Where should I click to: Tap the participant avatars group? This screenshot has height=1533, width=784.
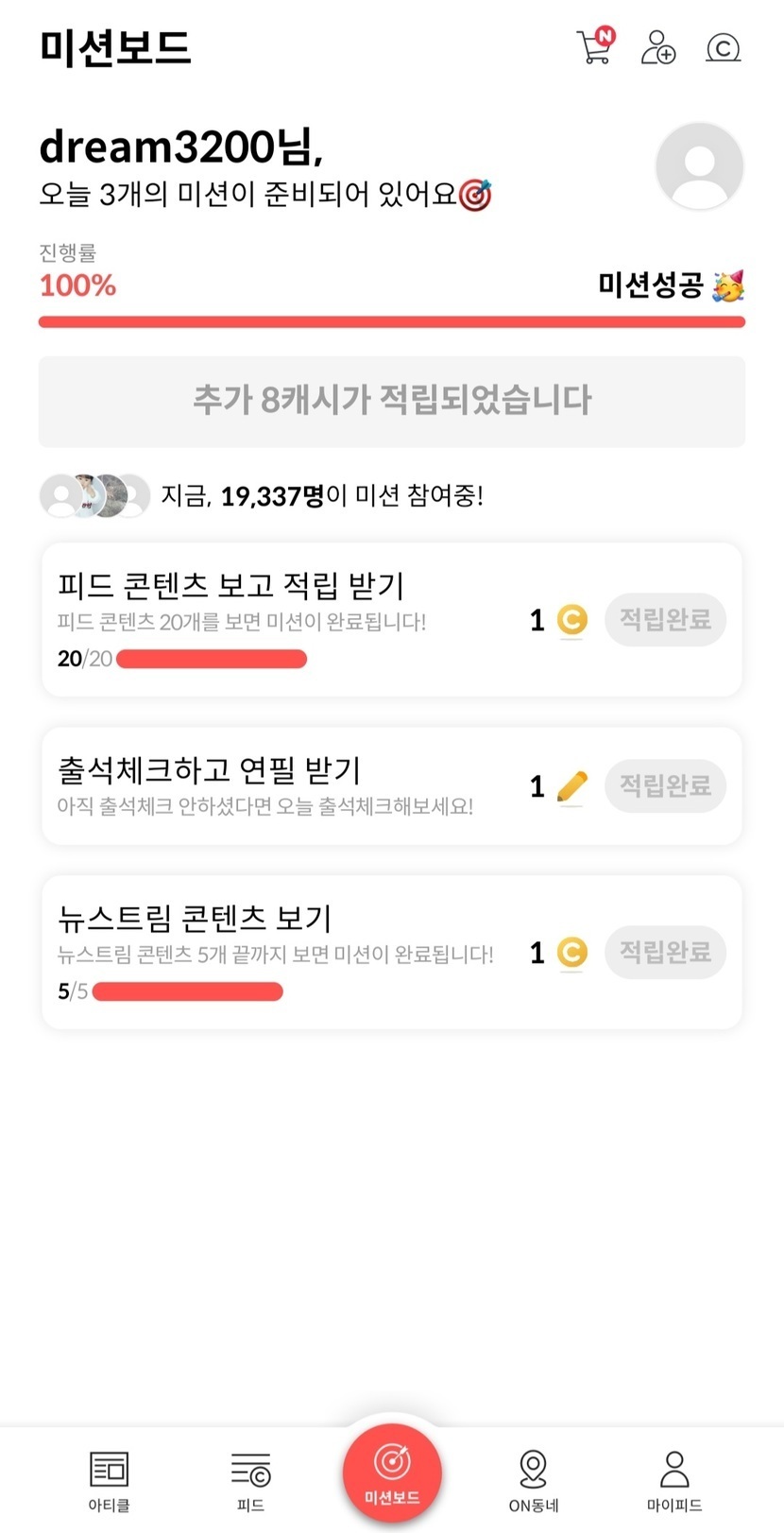(x=94, y=495)
